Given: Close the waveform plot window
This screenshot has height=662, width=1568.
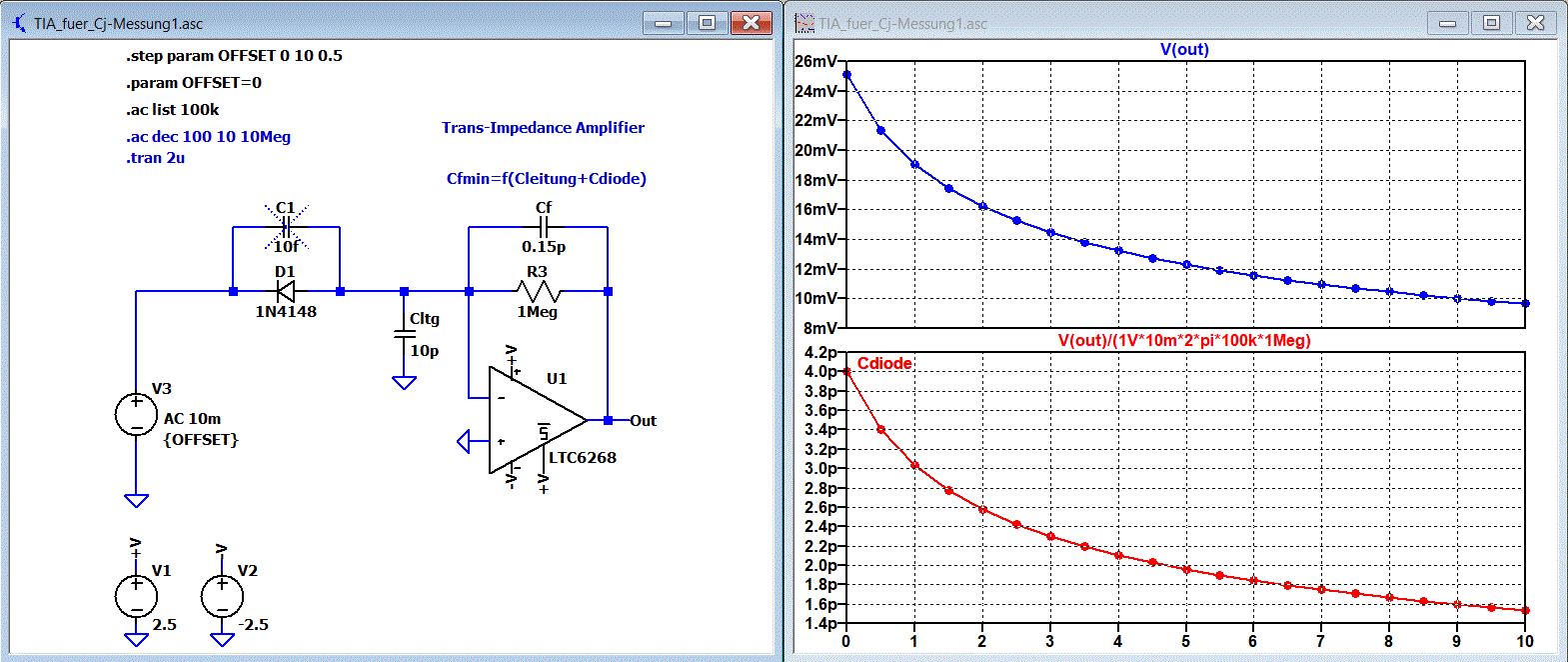Looking at the screenshot, I should click(x=1535, y=22).
